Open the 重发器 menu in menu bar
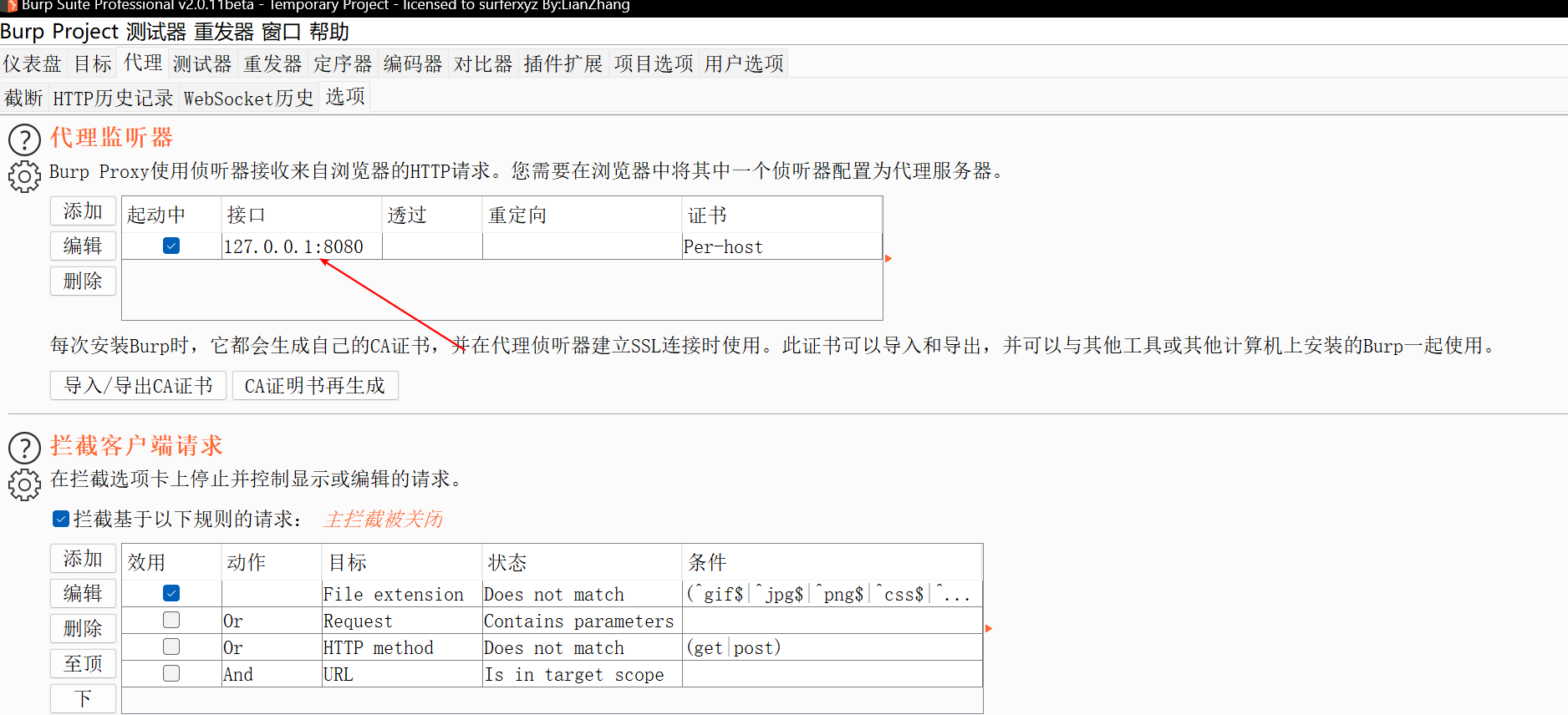This screenshot has height=715, width=1568. 224,32
